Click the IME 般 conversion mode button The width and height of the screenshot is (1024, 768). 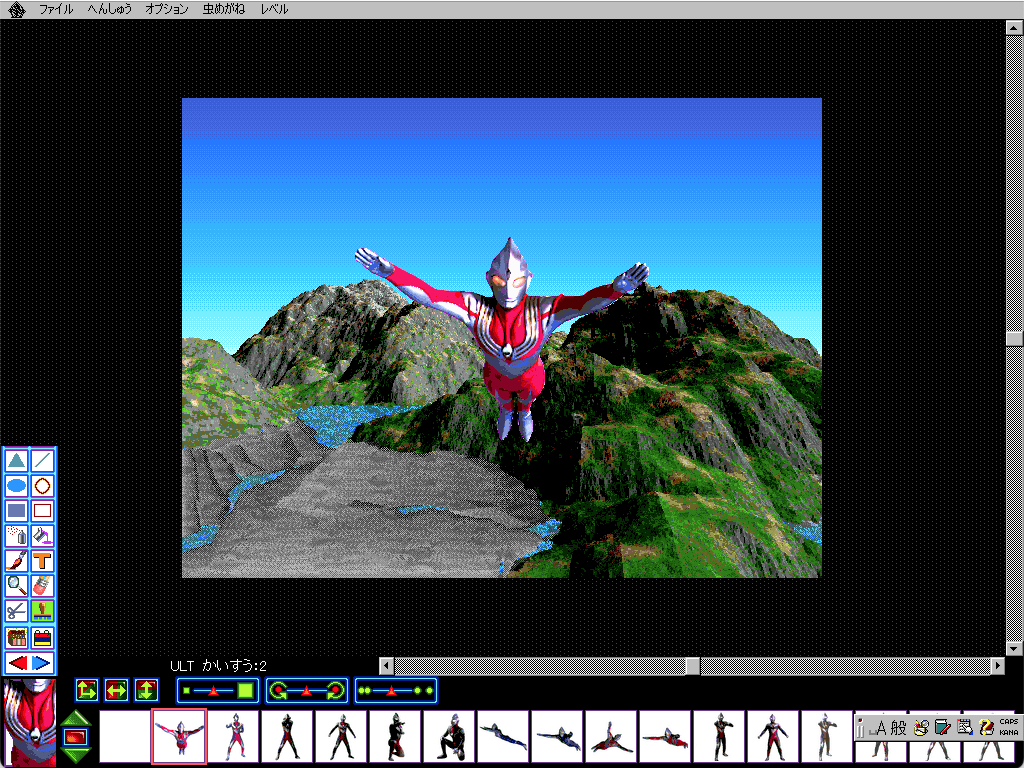899,728
